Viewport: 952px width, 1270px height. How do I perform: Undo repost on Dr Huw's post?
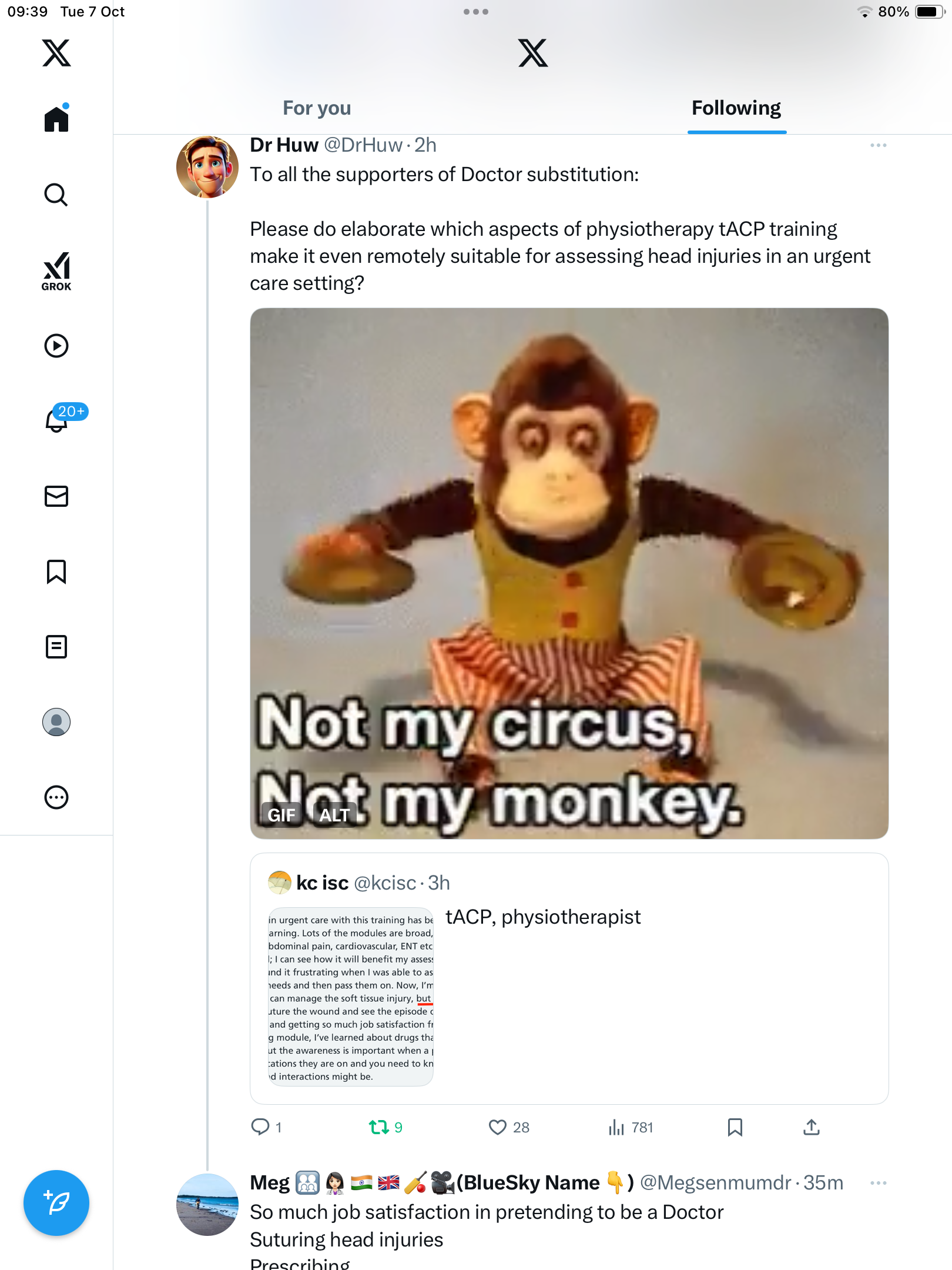point(379,1127)
